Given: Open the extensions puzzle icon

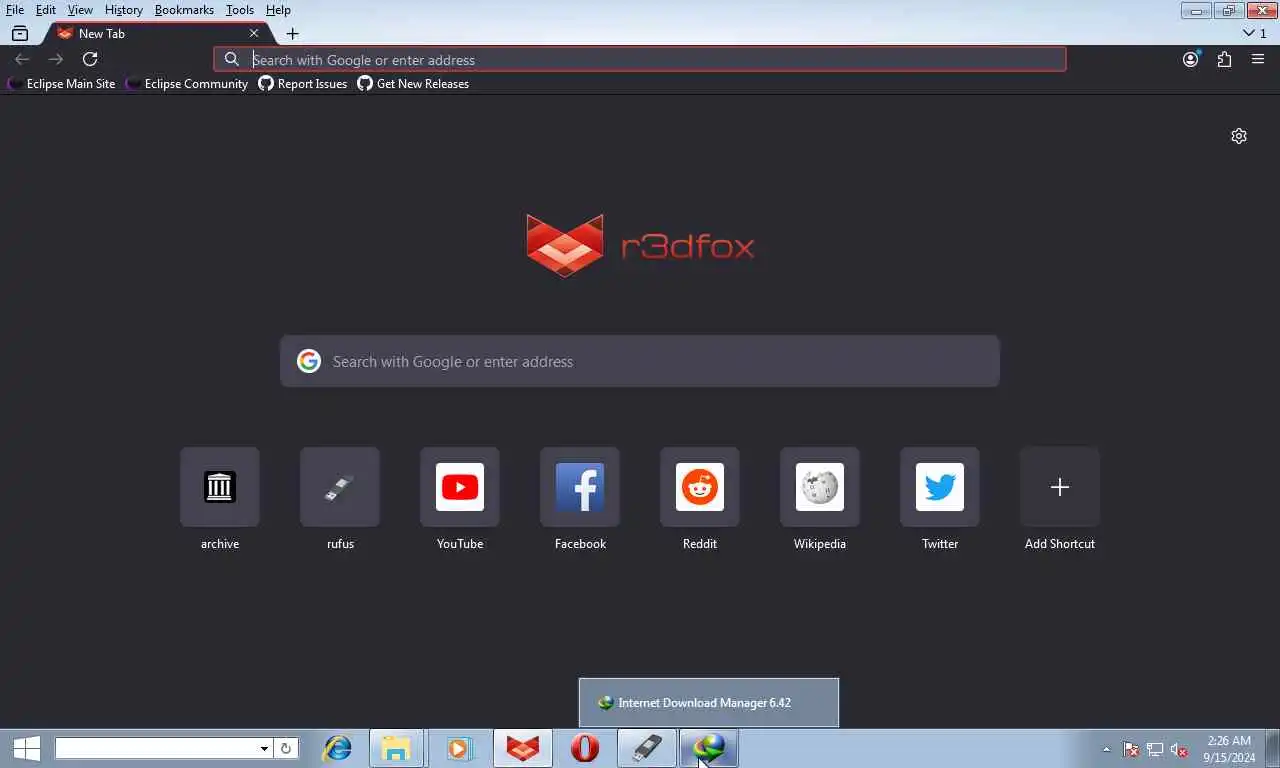Looking at the screenshot, I should point(1224,59).
